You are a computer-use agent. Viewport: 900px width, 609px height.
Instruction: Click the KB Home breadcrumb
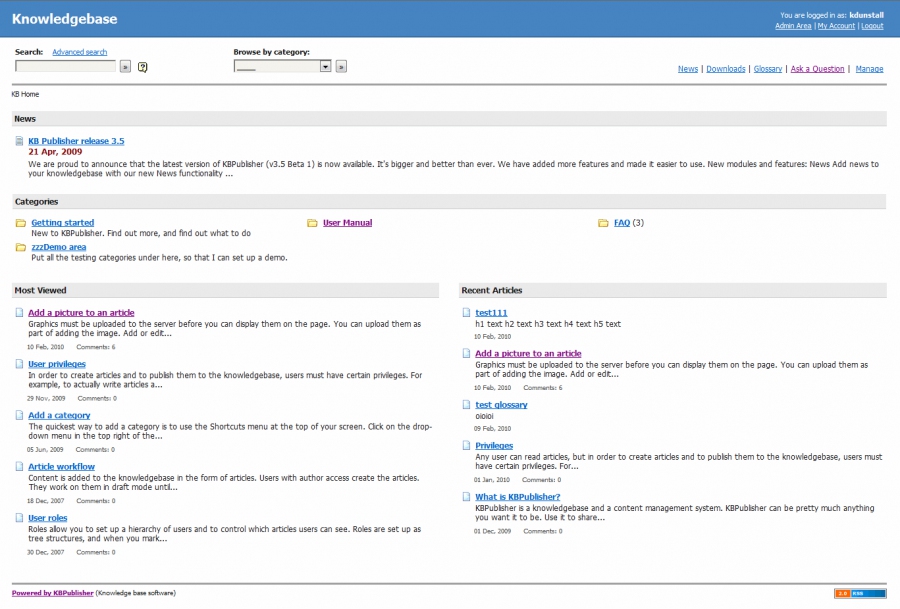[x=25, y=94]
